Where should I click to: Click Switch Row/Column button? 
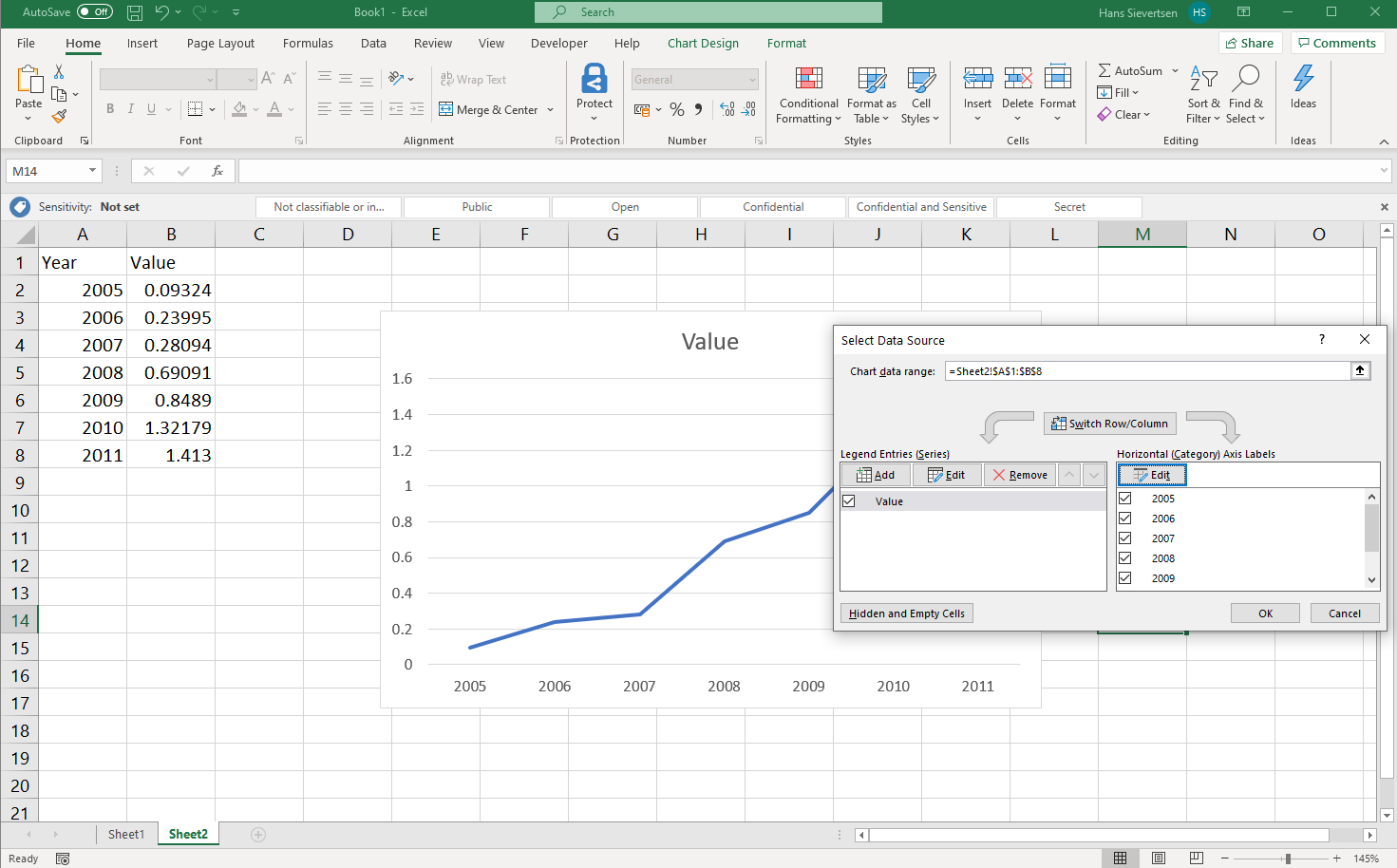click(x=1109, y=424)
